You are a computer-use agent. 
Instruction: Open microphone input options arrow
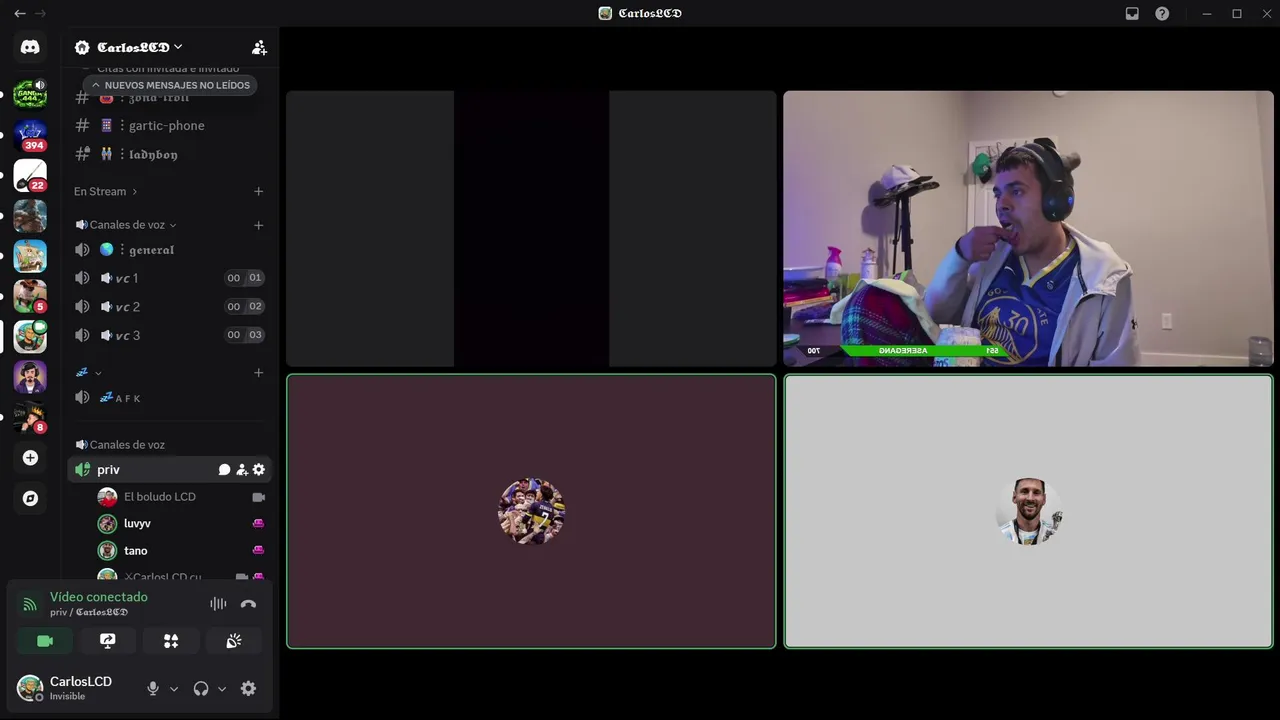coord(174,689)
